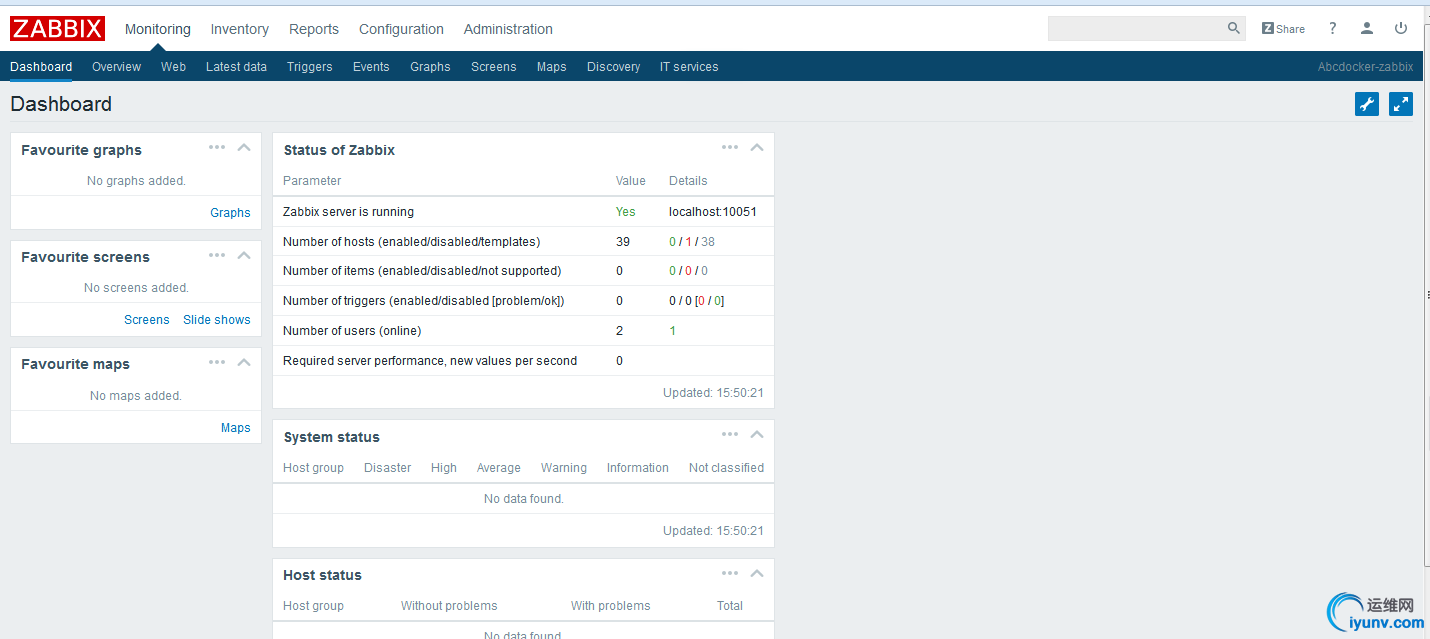Image resolution: width=1430 pixels, height=639 pixels.
Task: Open Favourite graphs three-dot menu
Action: click(217, 147)
